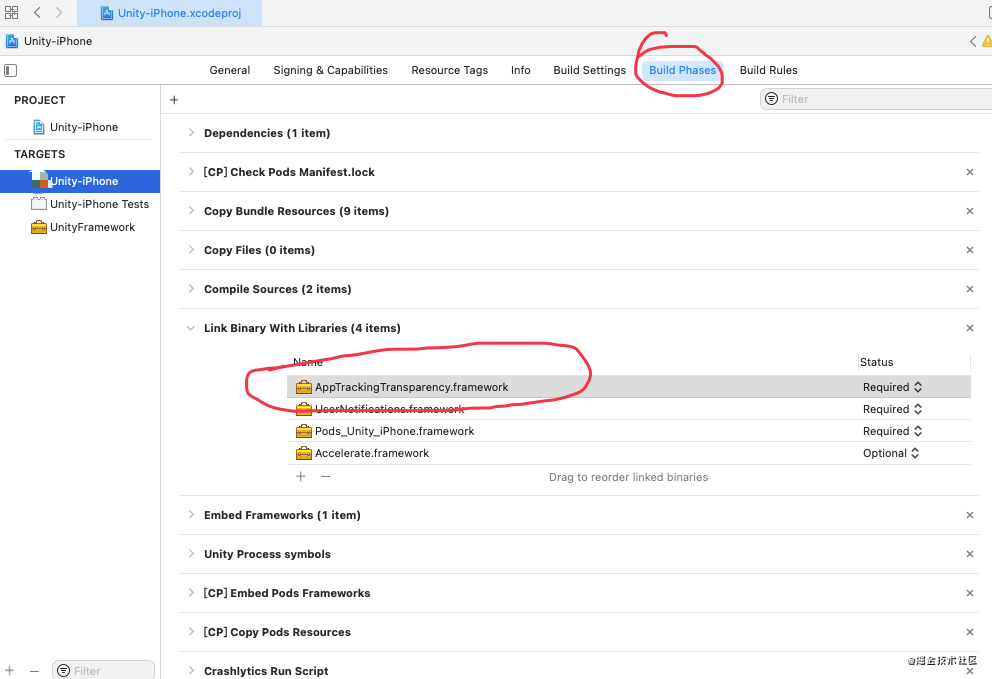Click the AppTrackingTransparency.framework toolbox icon

tap(304, 387)
